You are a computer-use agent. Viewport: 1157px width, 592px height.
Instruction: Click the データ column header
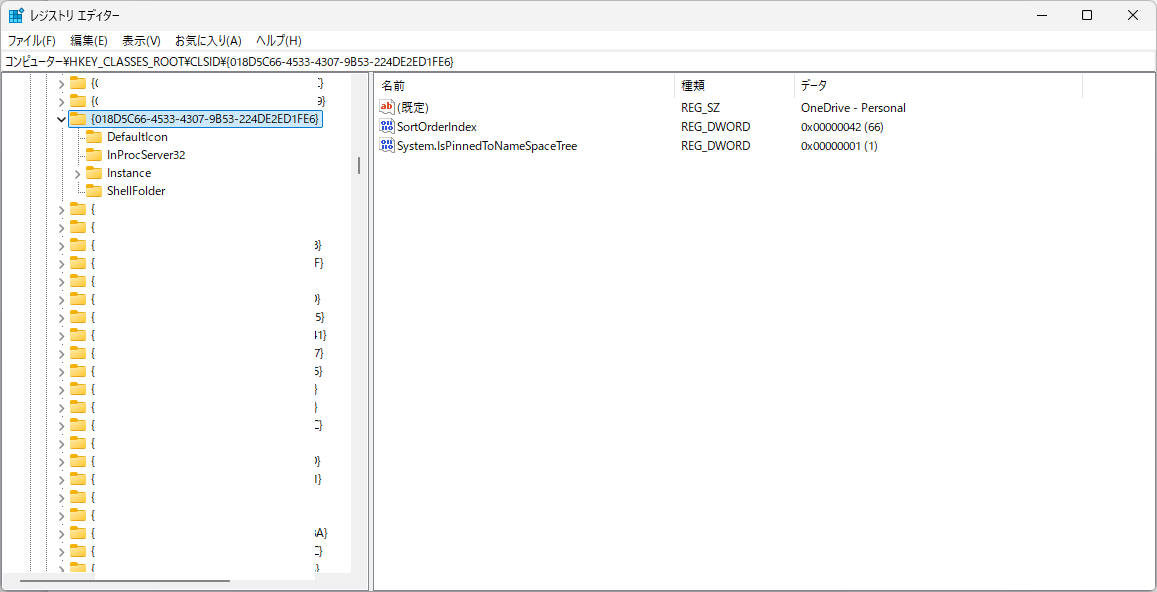pos(812,85)
